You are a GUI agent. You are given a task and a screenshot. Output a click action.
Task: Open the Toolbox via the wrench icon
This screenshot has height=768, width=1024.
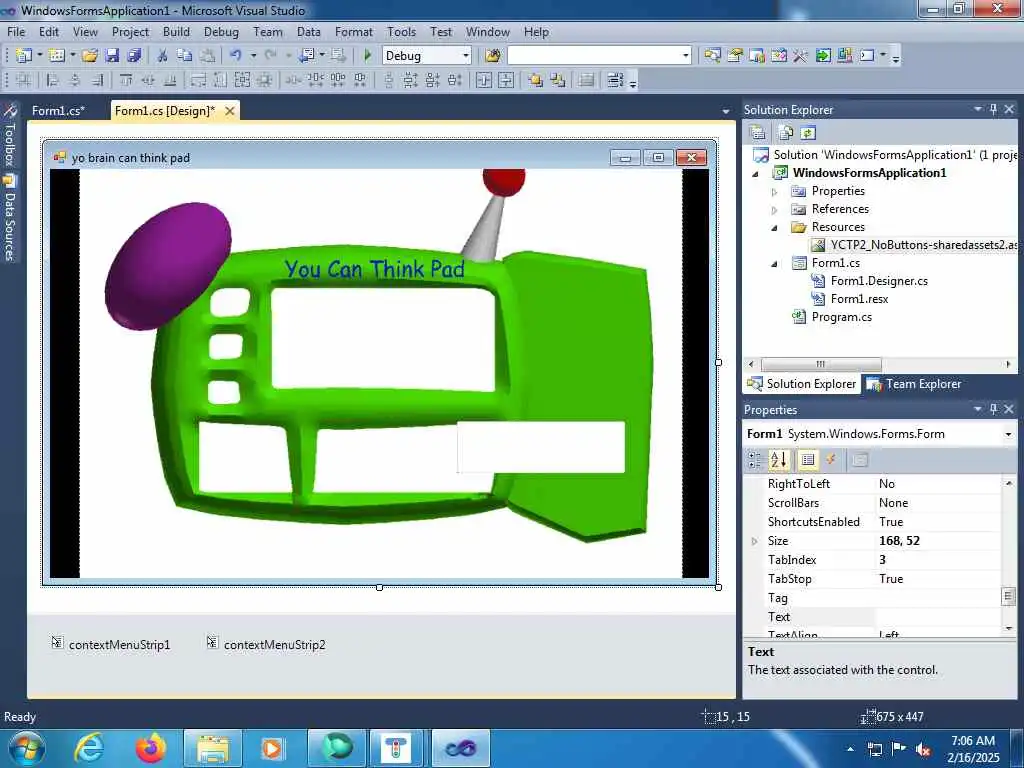click(x=801, y=56)
